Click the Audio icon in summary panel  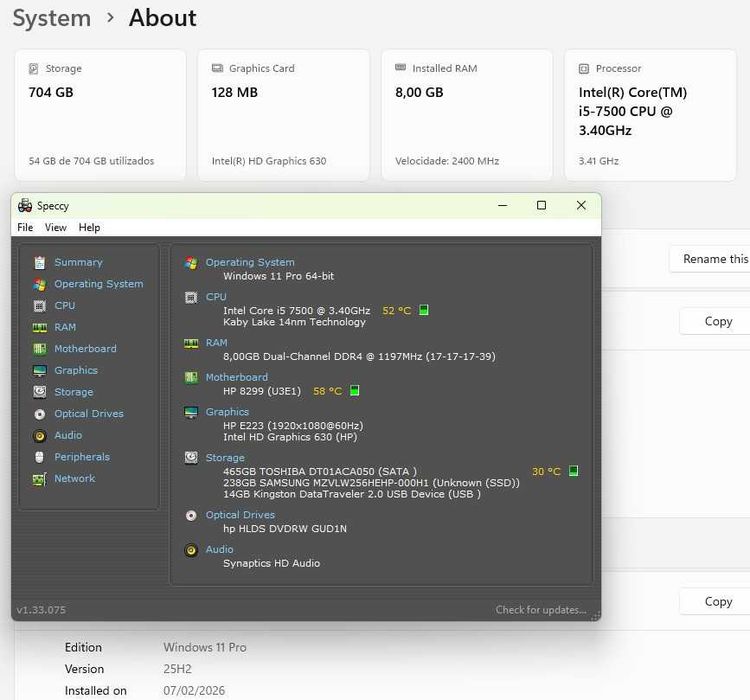coord(191,550)
